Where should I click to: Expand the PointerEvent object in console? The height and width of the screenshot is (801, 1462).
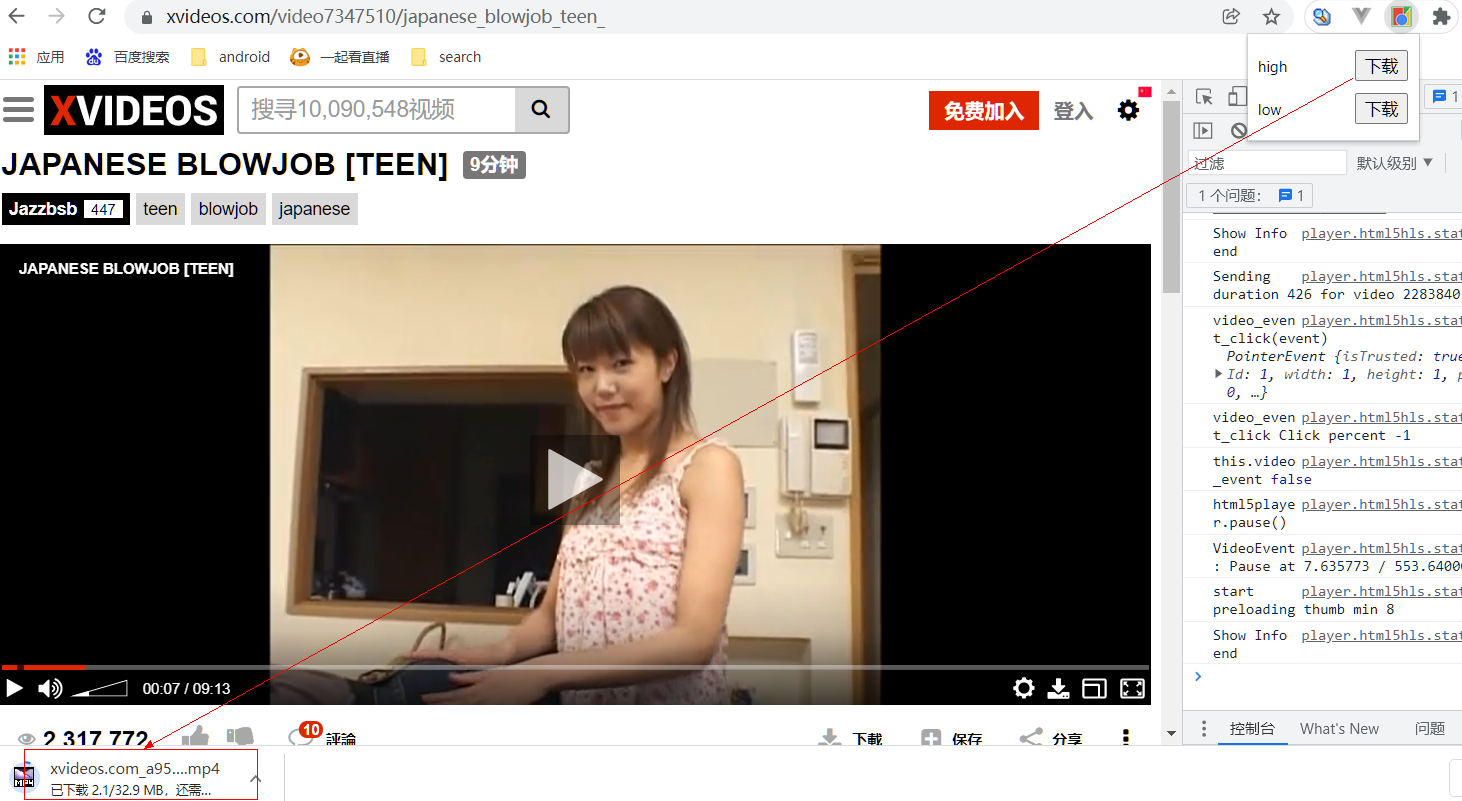tap(1218, 374)
